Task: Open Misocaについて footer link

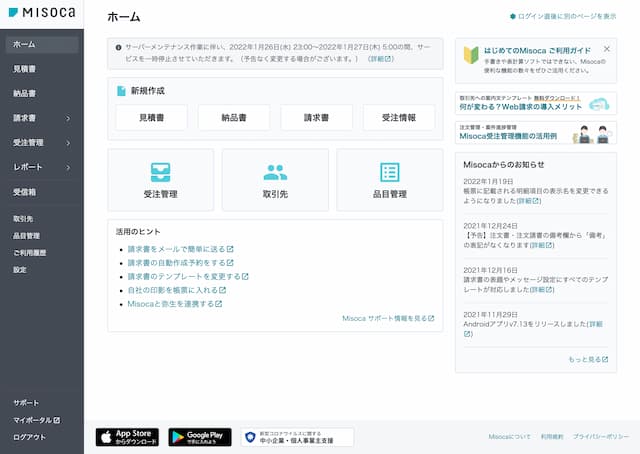Action: [509, 437]
